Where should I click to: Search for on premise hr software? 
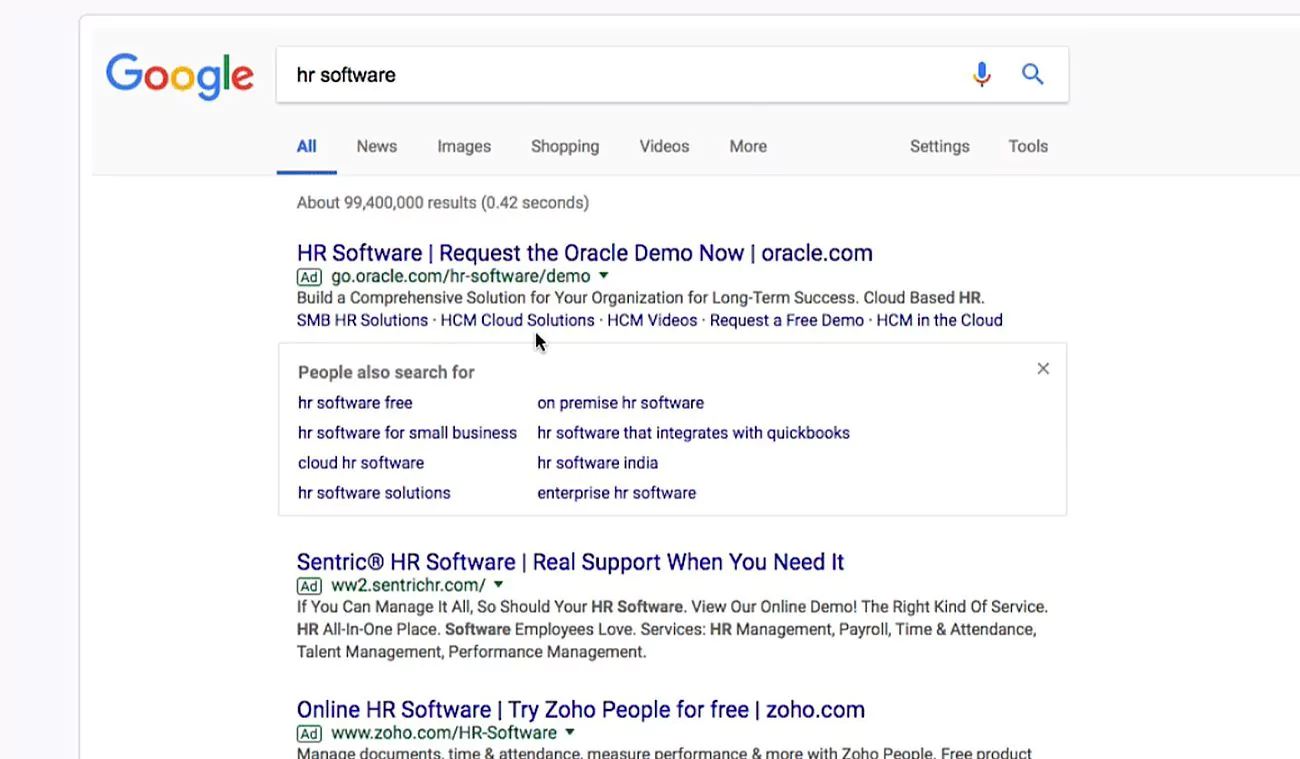620,403
